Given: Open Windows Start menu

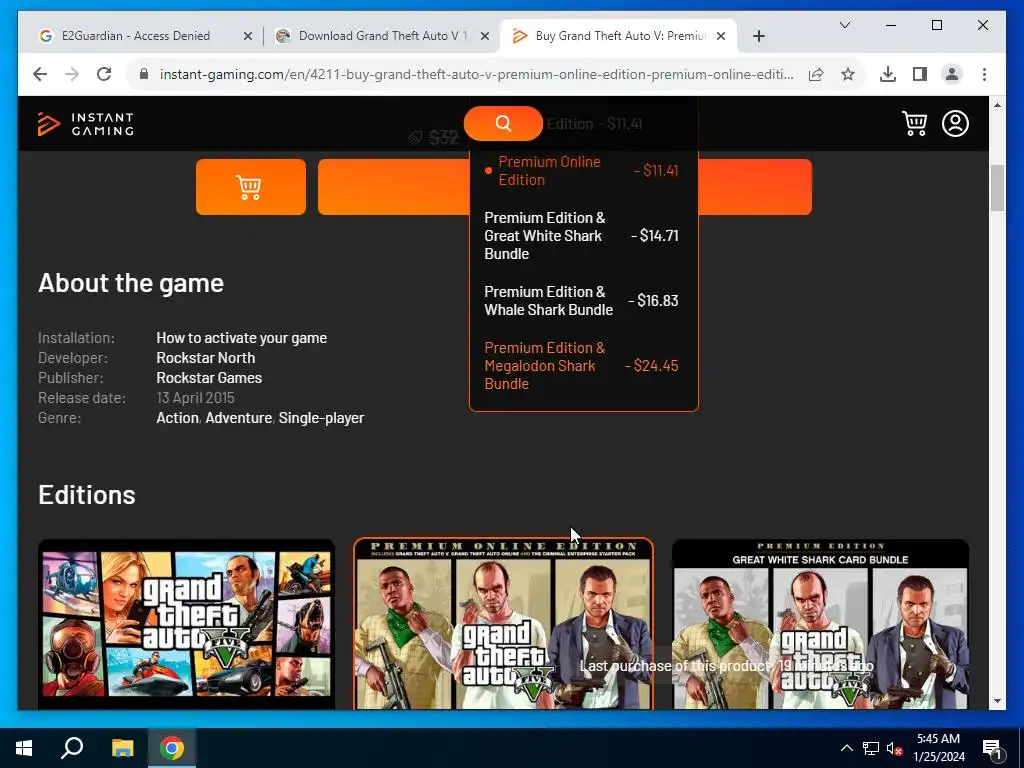Looking at the screenshot, I should click(x=24, y=748).
